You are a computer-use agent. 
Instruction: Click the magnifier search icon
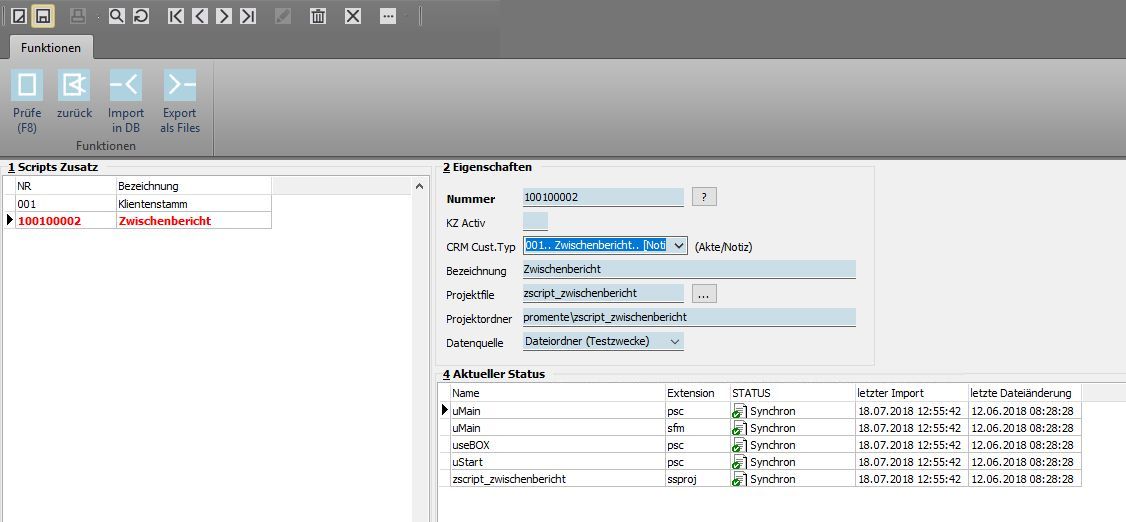point(117,16)
